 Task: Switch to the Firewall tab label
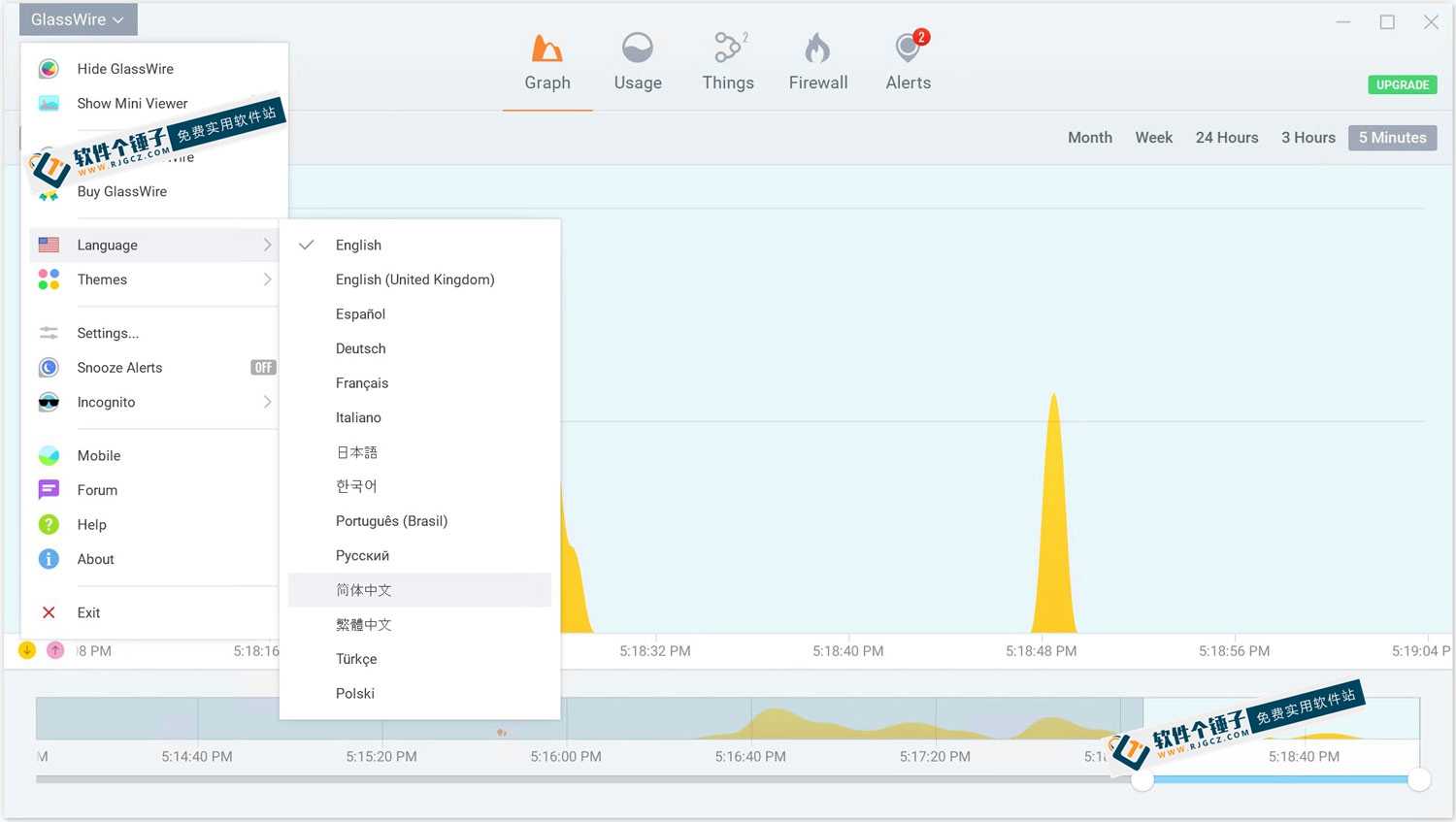click(x=818, y=83)
